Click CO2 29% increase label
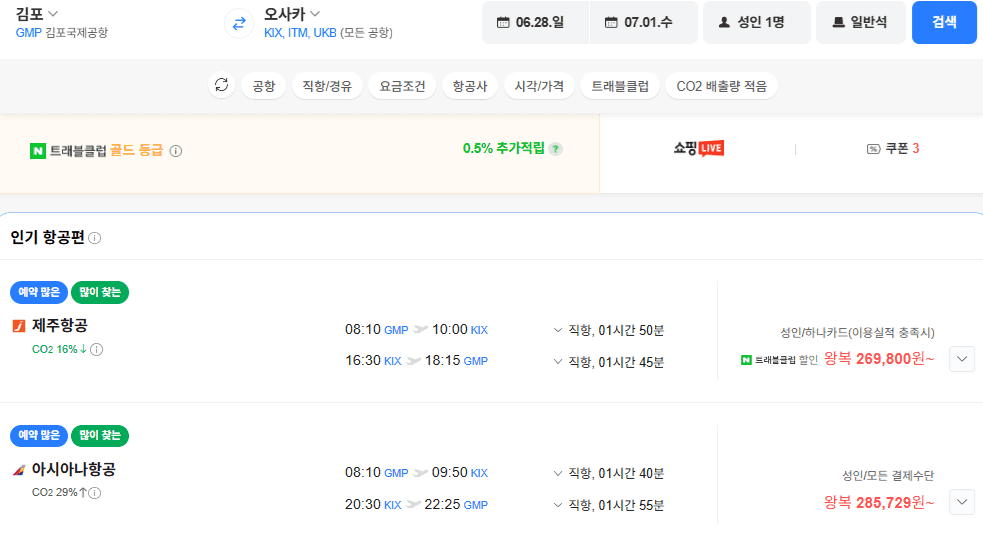The image size is (983, 538). (59, 493)
